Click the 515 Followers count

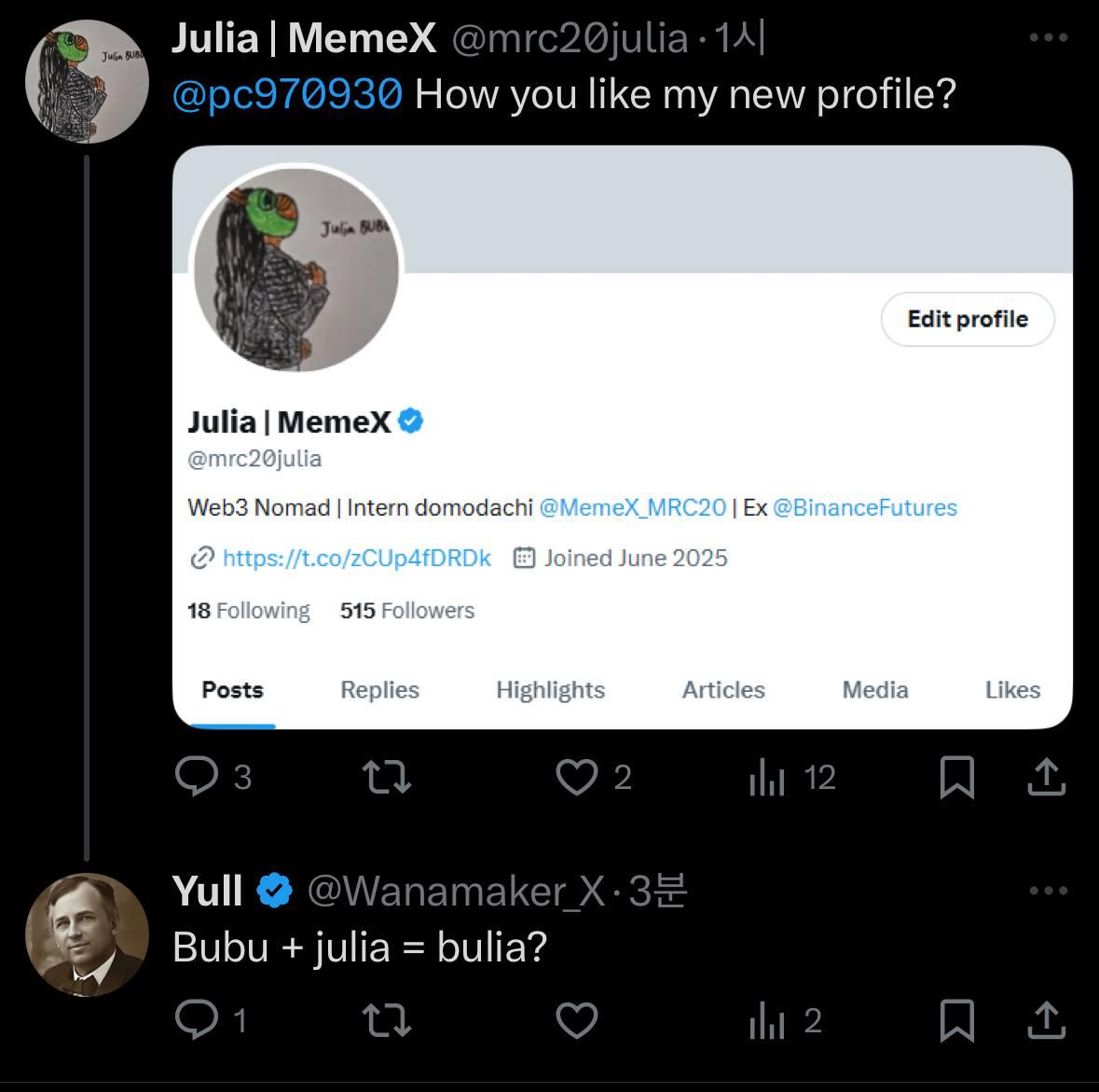(407, 610)
